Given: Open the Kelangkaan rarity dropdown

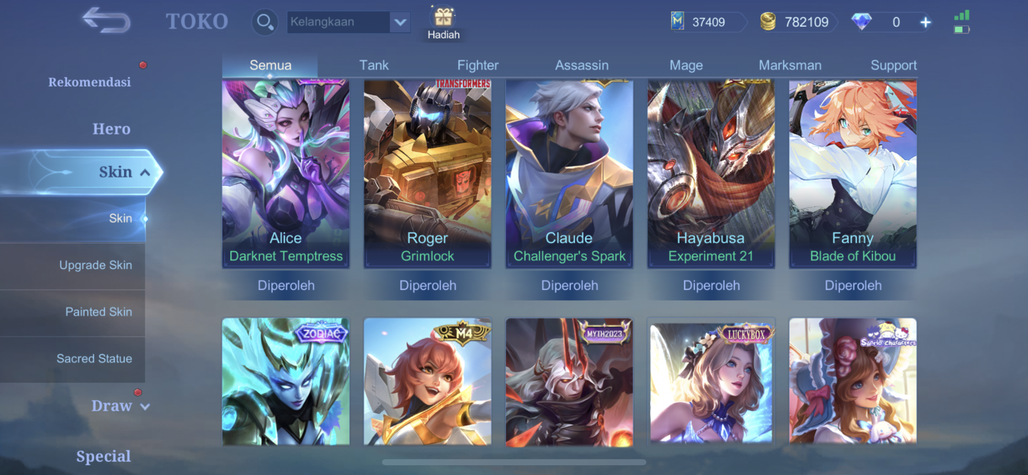Looking at the screenshot, I should pos(349,22).
